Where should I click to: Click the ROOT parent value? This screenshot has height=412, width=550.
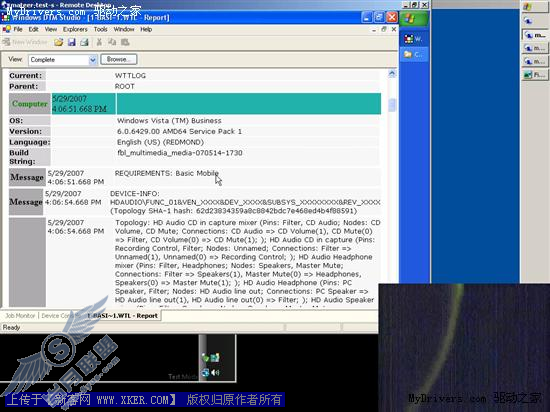(x=125, y=87)
